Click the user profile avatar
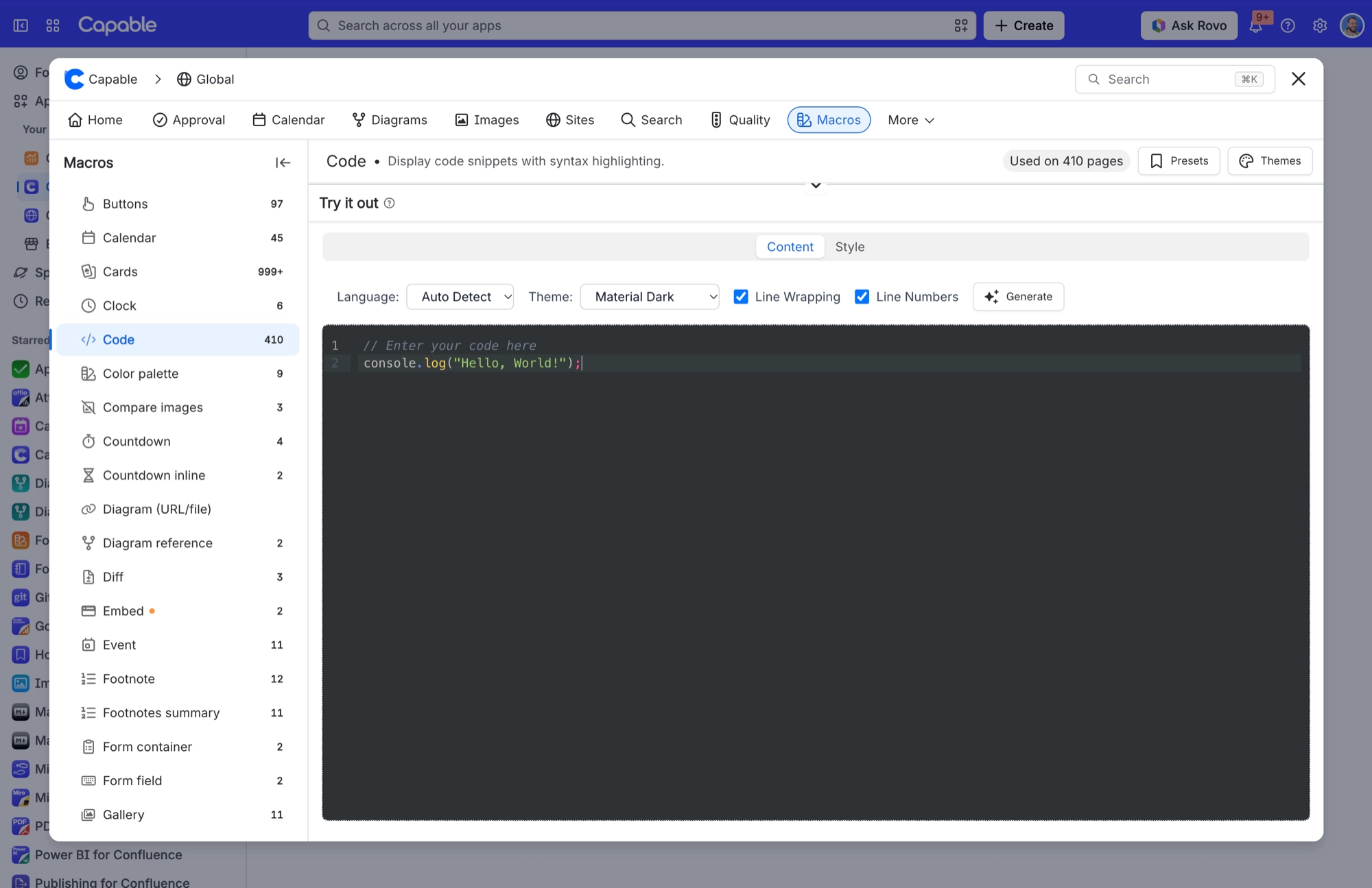The width and height of the screenshot is (1372, 888). tap(1351, 26)
